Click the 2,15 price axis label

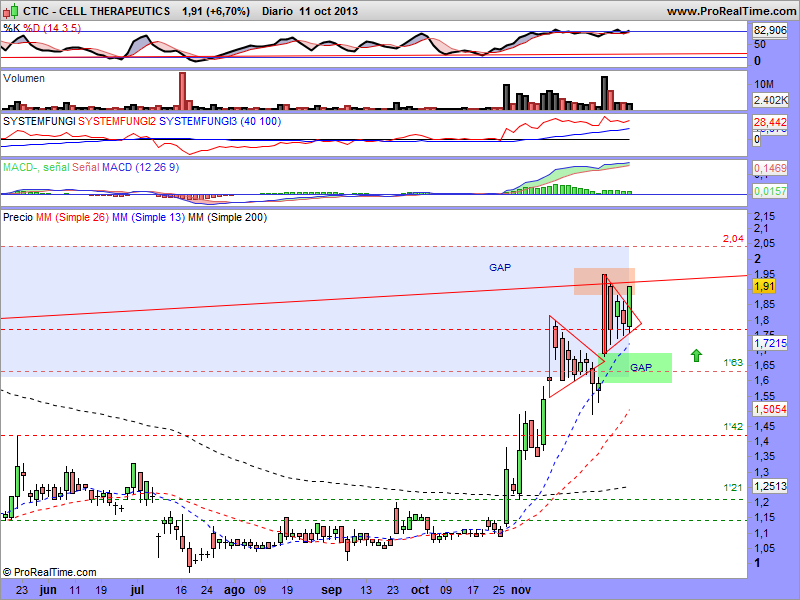[x=764, y=216]
